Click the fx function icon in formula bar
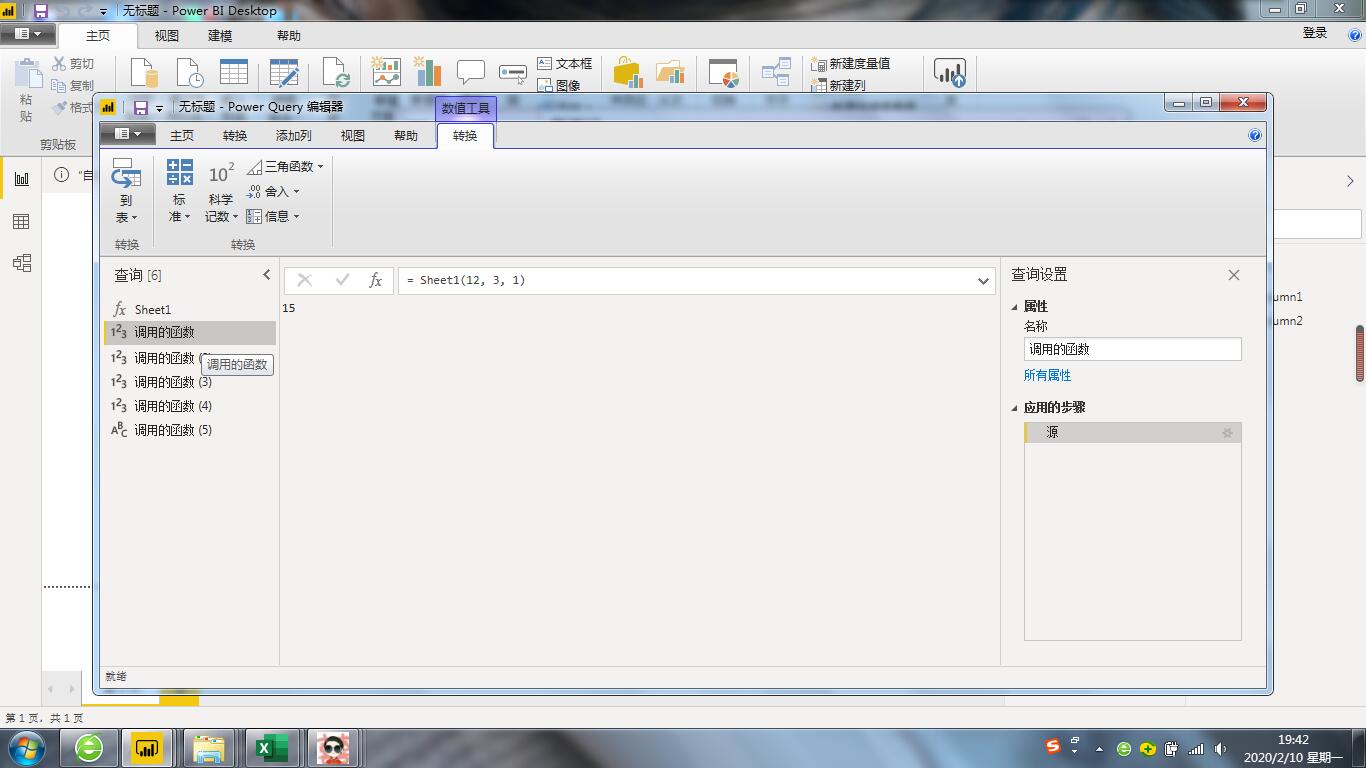 tap(376, 281)
